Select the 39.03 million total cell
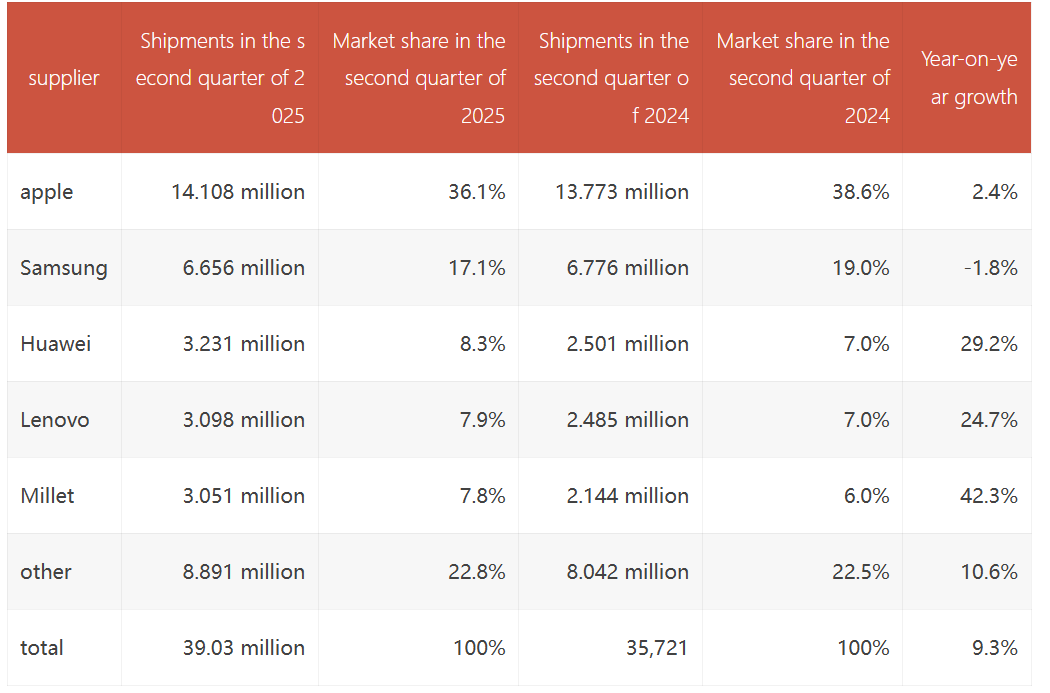Screen dimensions: 1050x693 (x=244, y=648)
